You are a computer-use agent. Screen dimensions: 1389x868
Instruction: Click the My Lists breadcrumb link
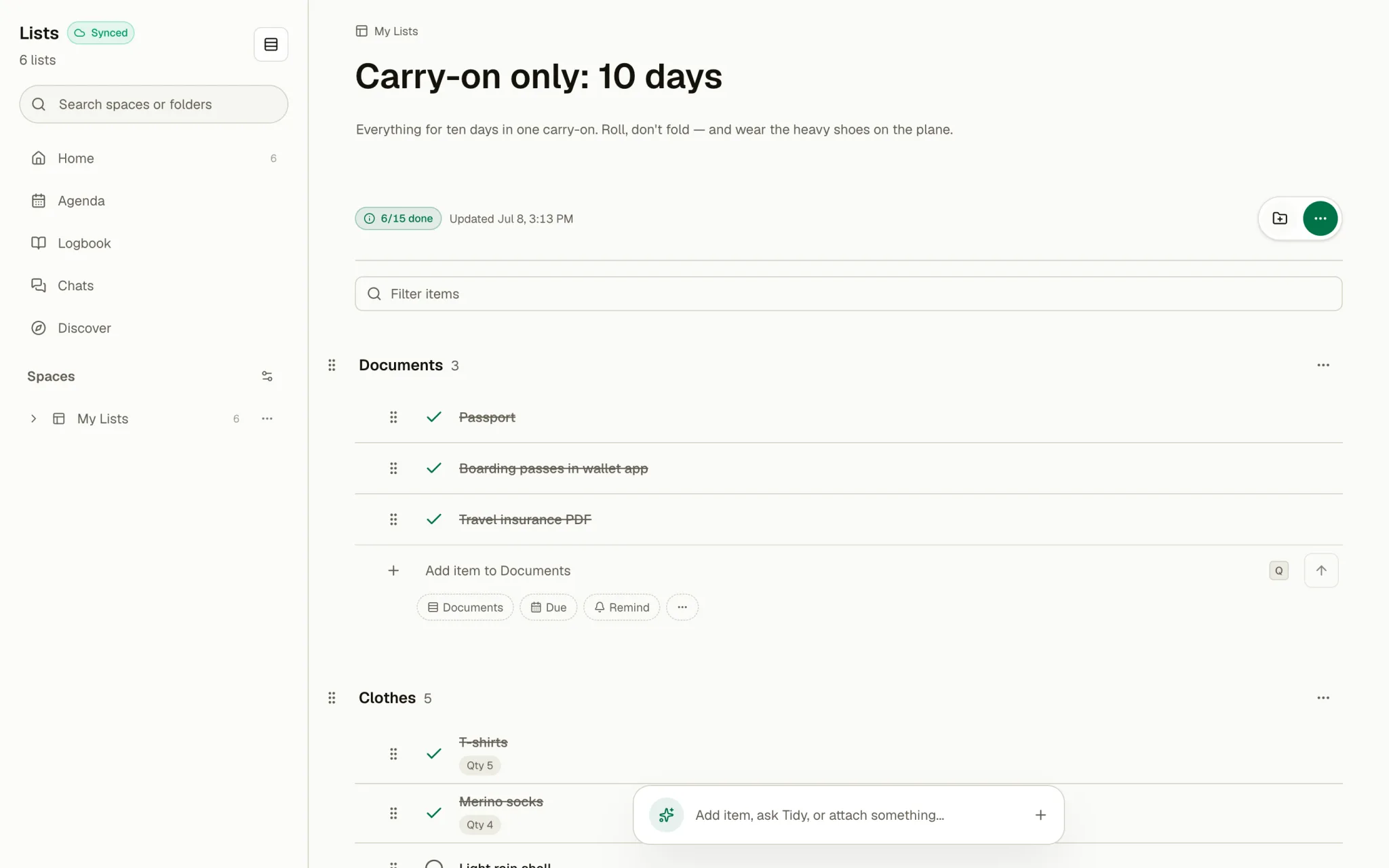[x=387, y=31]
